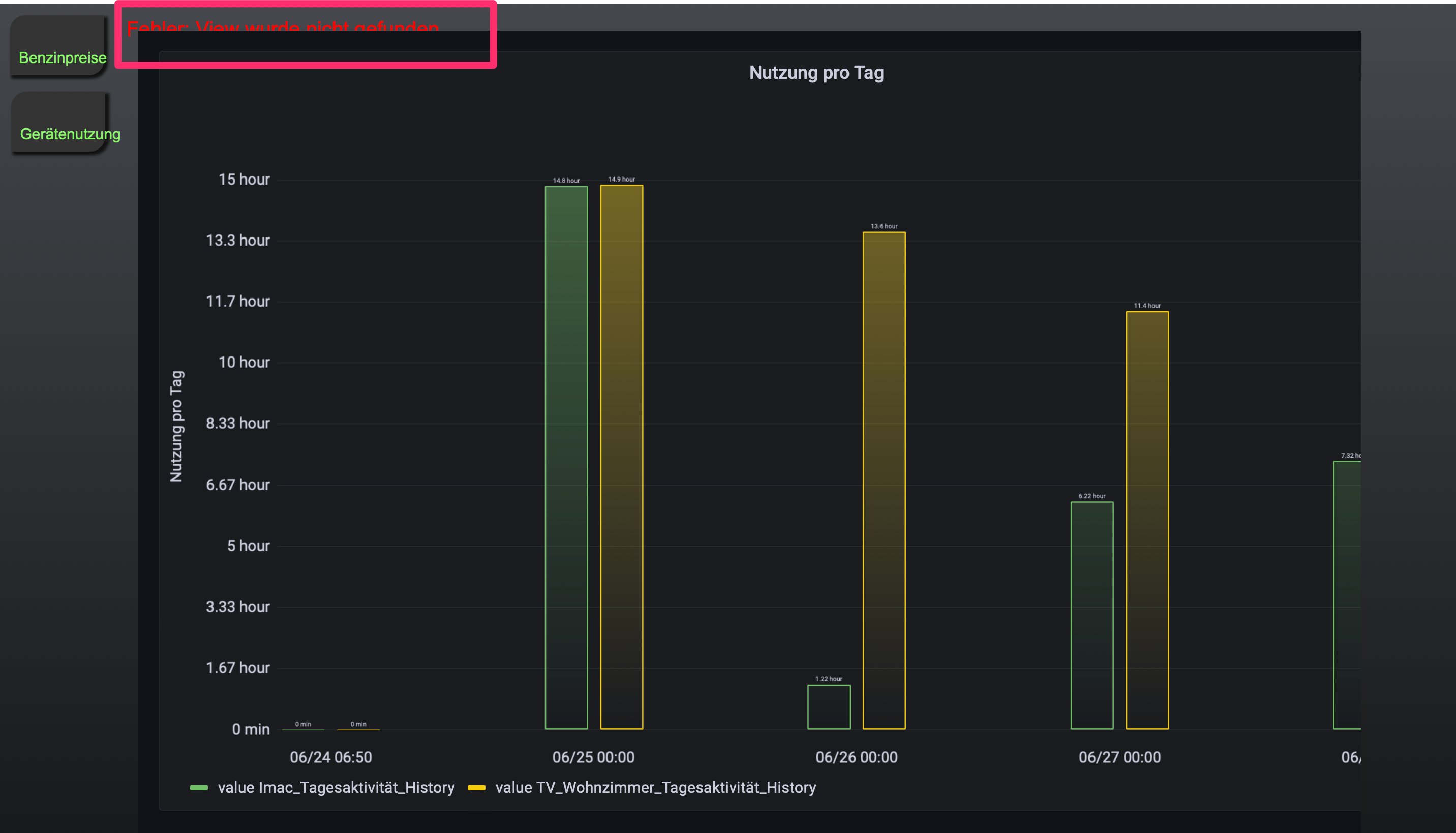Click the yellow TV_Wohnzimmer legend color swatch
The image size is (1456, 833).
(476, 788)
